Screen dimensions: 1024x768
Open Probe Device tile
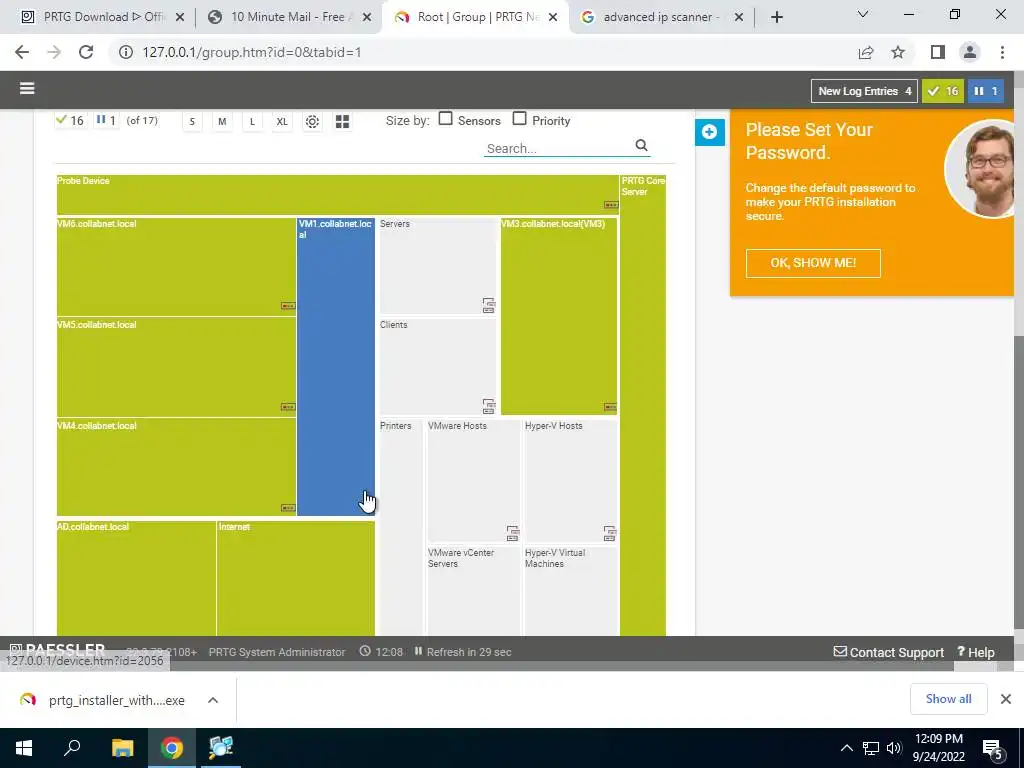click(x=338, y=195)
